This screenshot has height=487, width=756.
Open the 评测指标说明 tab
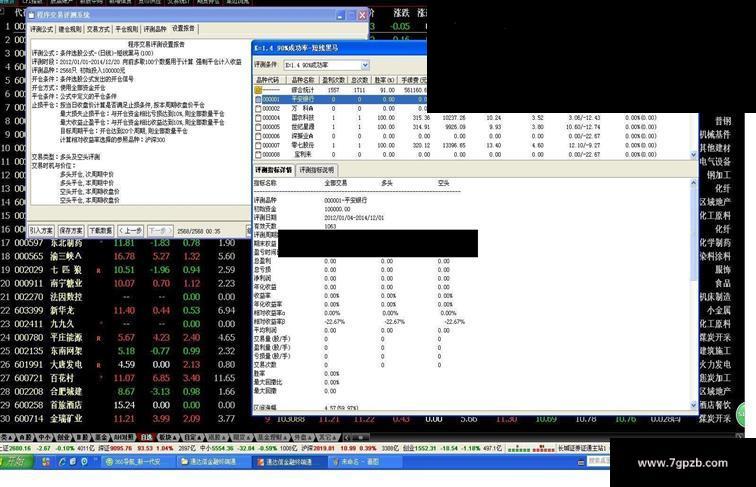click(x=316, y=170)
